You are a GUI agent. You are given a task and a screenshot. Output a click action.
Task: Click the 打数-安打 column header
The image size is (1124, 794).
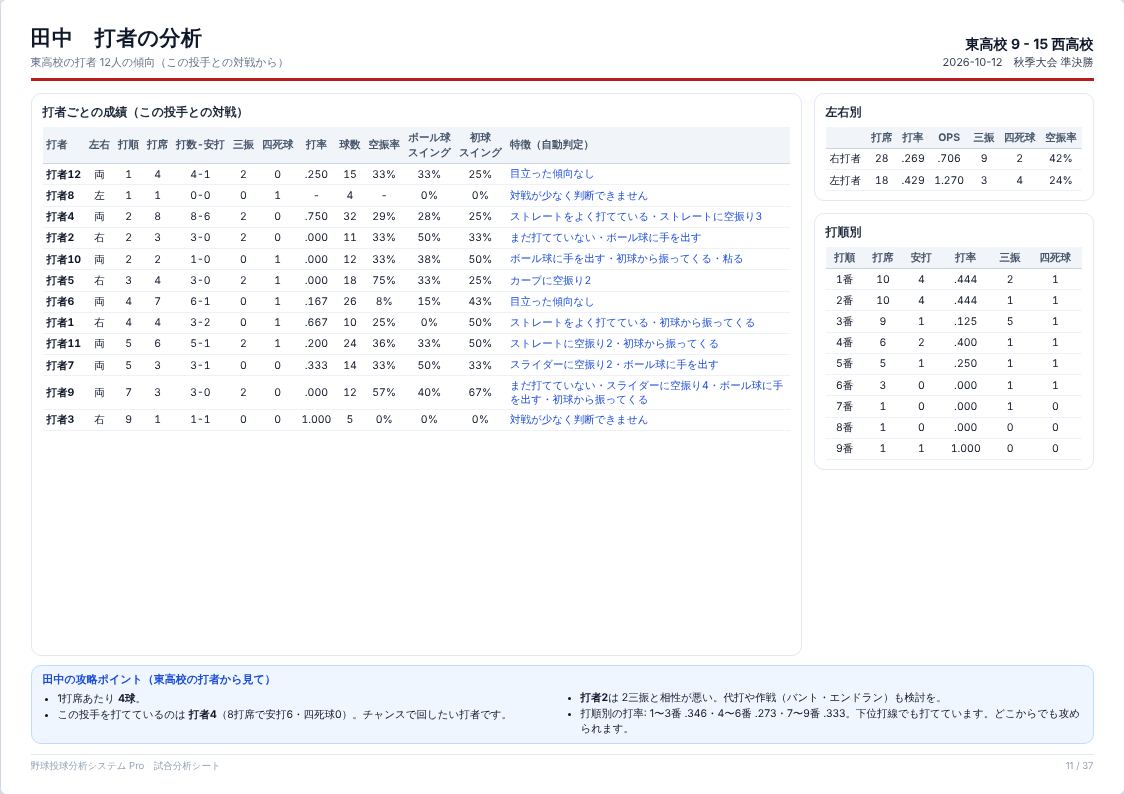pyautogui.click(x=200, y=145)
